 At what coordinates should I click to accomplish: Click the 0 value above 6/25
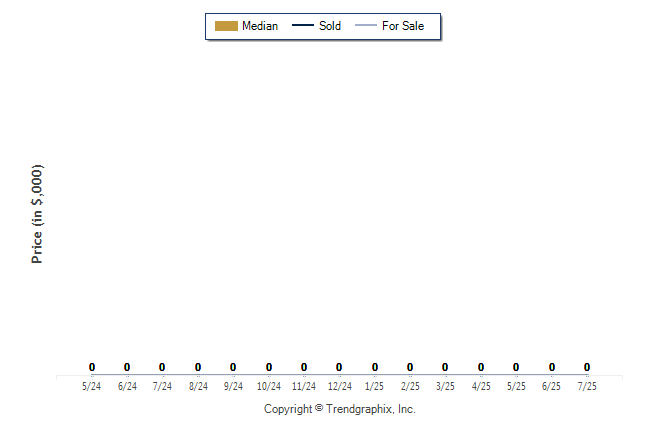click(552, 367)
